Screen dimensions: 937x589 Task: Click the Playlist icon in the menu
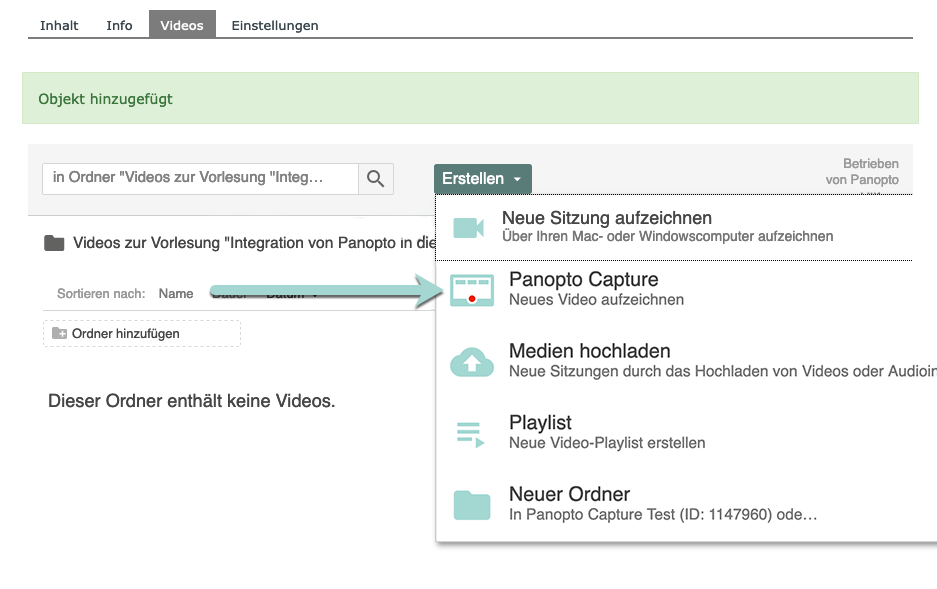[470, 433]
